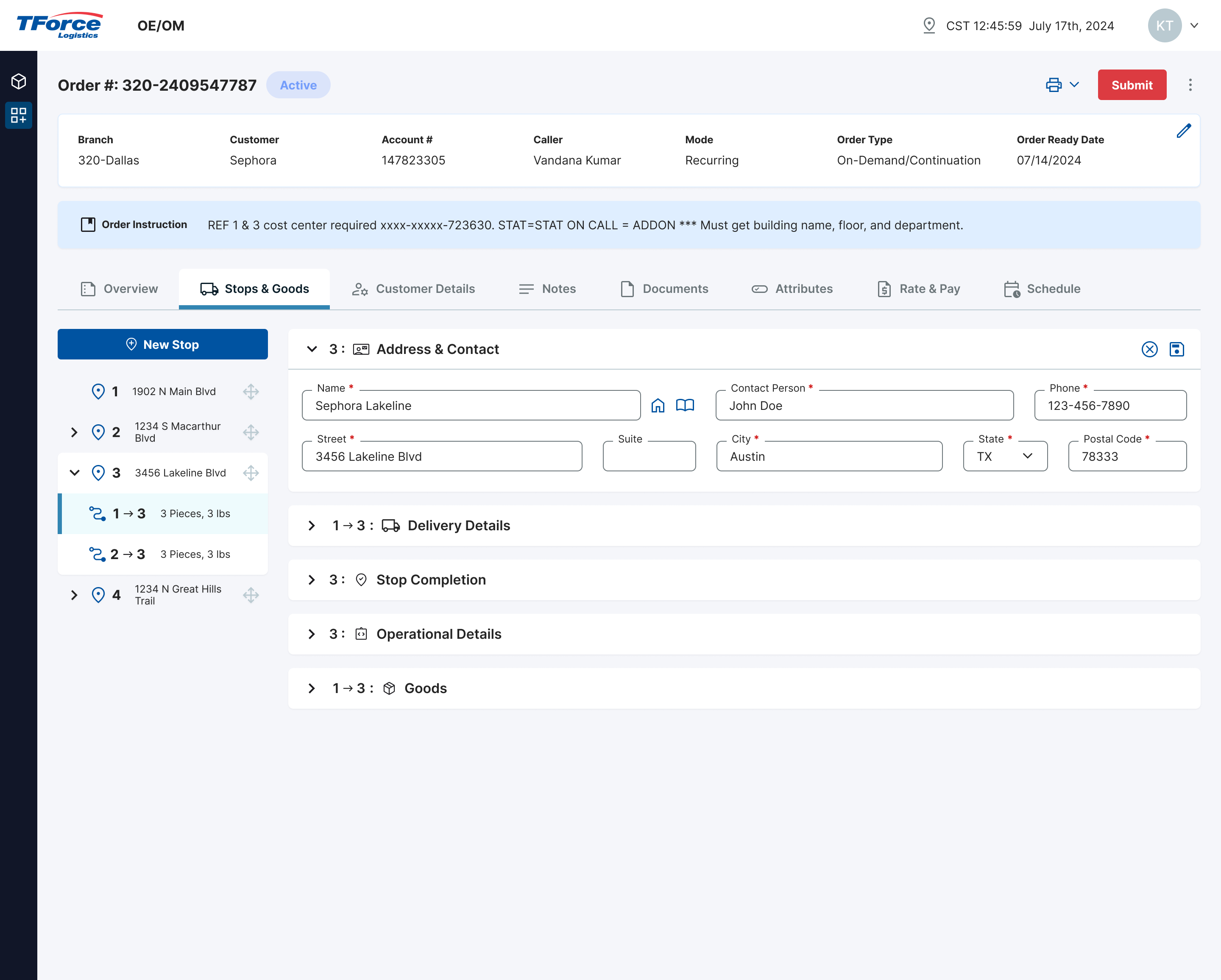The width and height of the screenshot is (1221, 980).
Task: Collapse stop 3 Lakeline Blvd chevron
Action: click(x=74, y=473)
